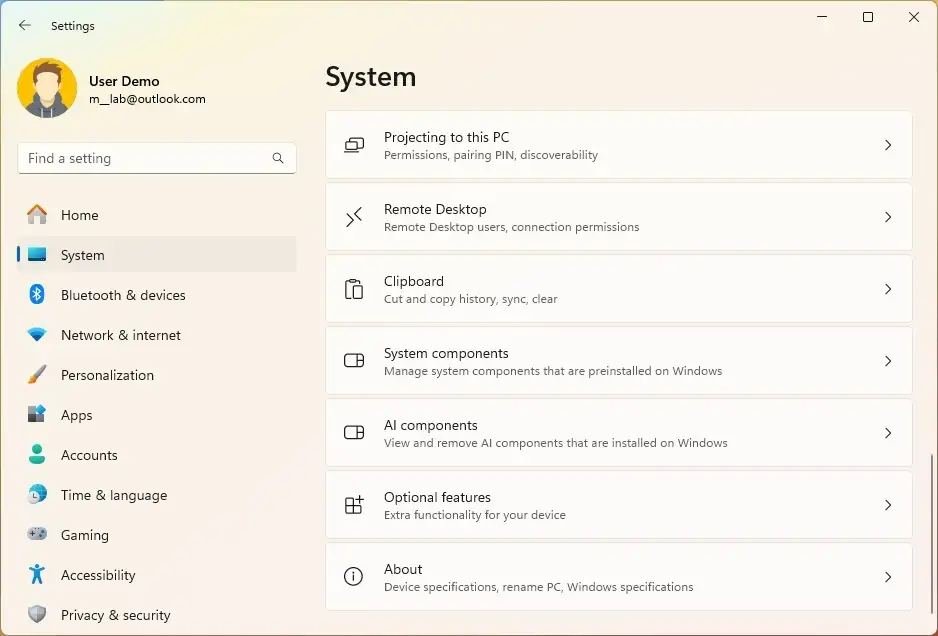Click the Network & internet globe icon
This screenshot has height=636, width=938.
[38, 335]
